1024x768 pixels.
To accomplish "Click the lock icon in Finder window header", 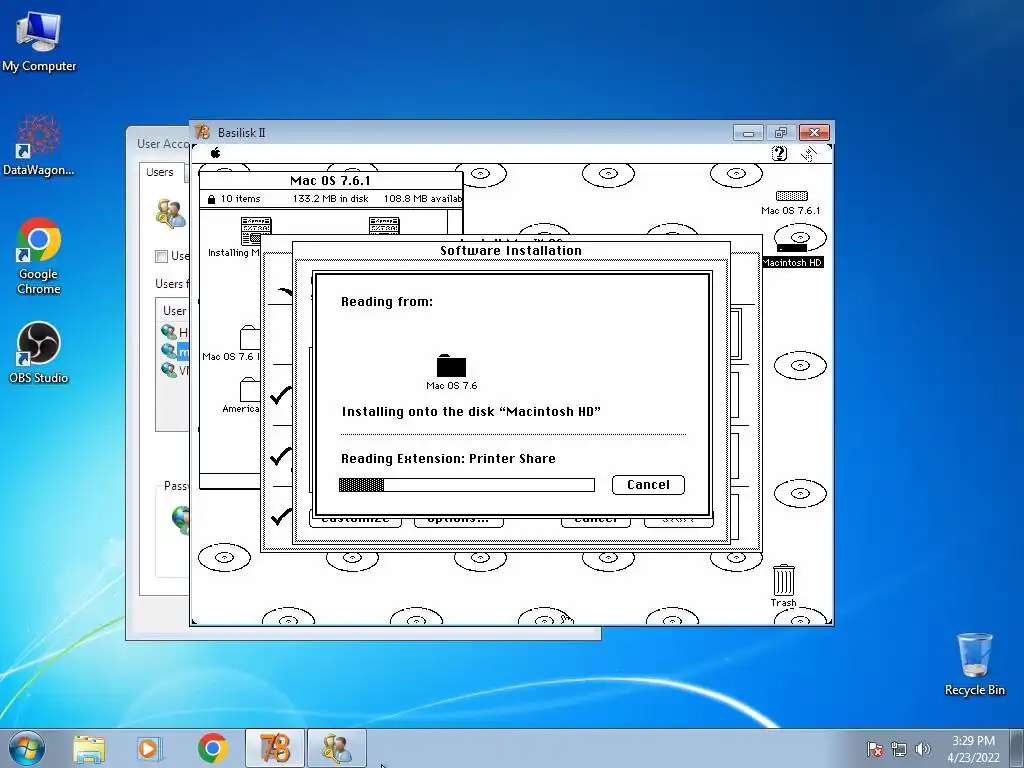I will [211, 199].
